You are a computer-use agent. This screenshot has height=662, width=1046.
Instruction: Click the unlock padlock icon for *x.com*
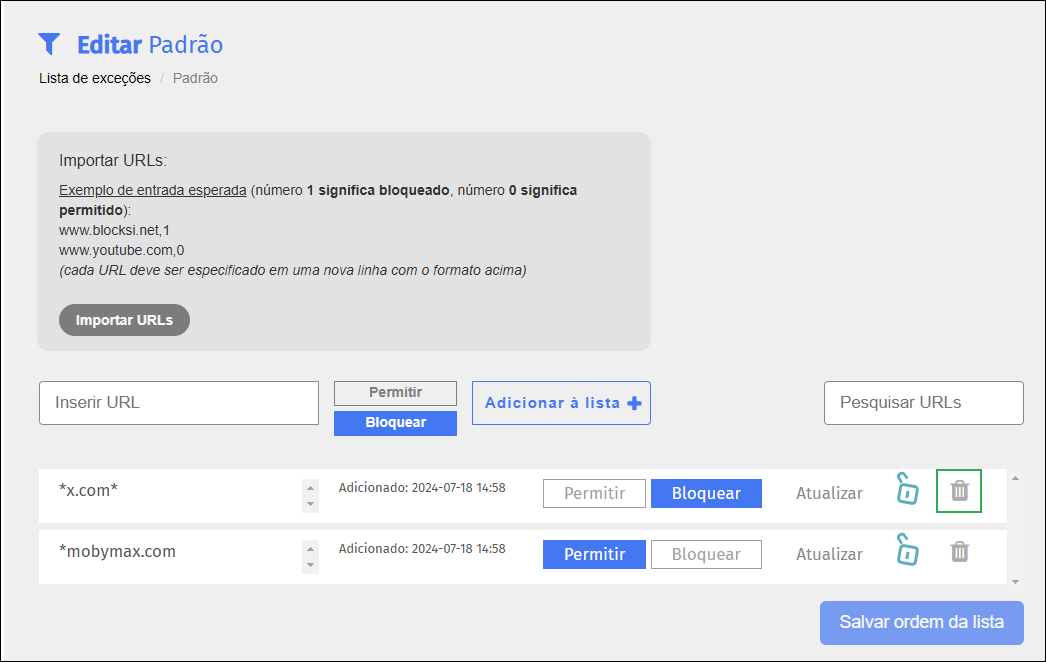907,488
